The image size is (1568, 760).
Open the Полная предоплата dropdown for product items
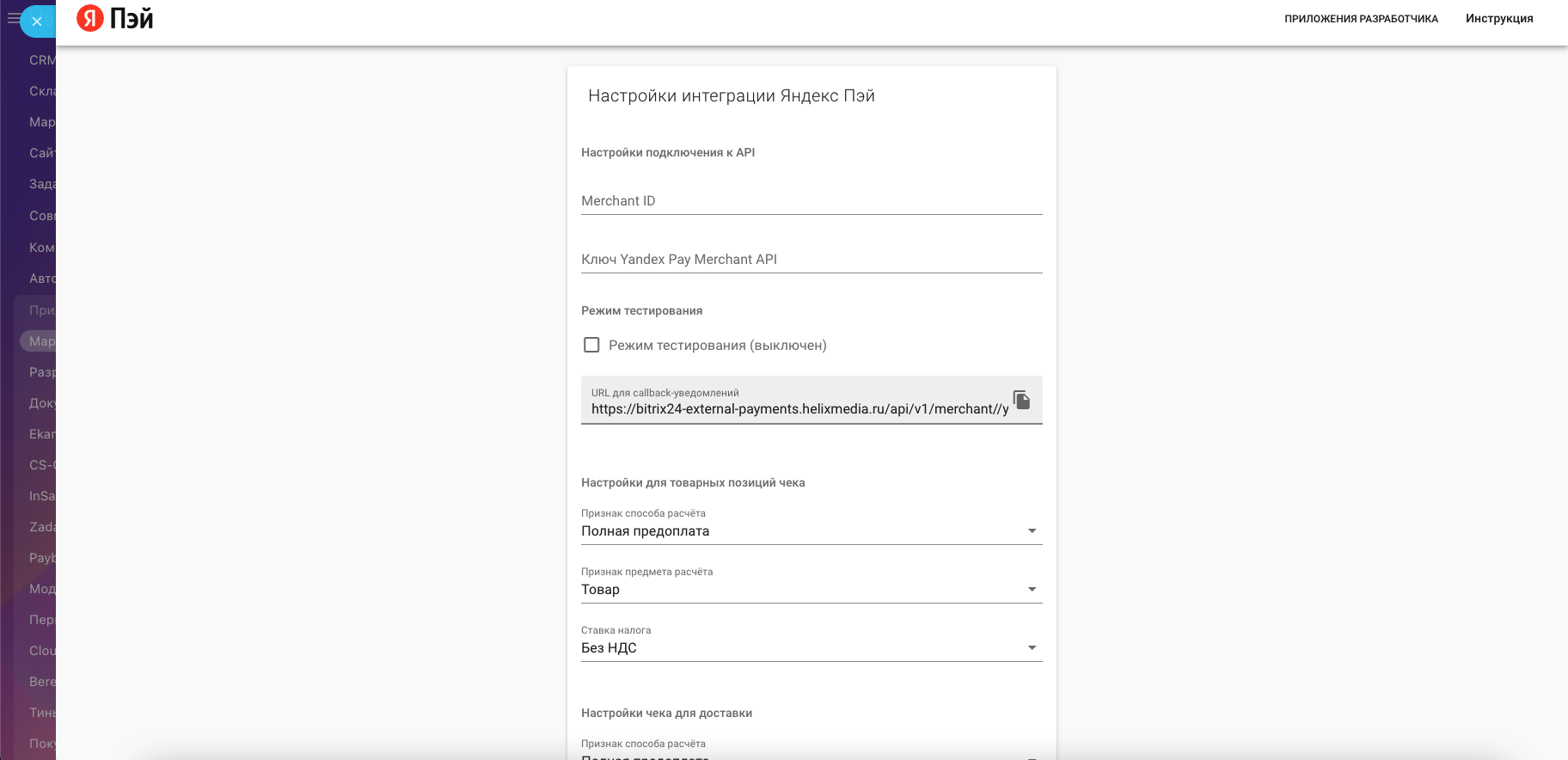click(x=812, y=531)
